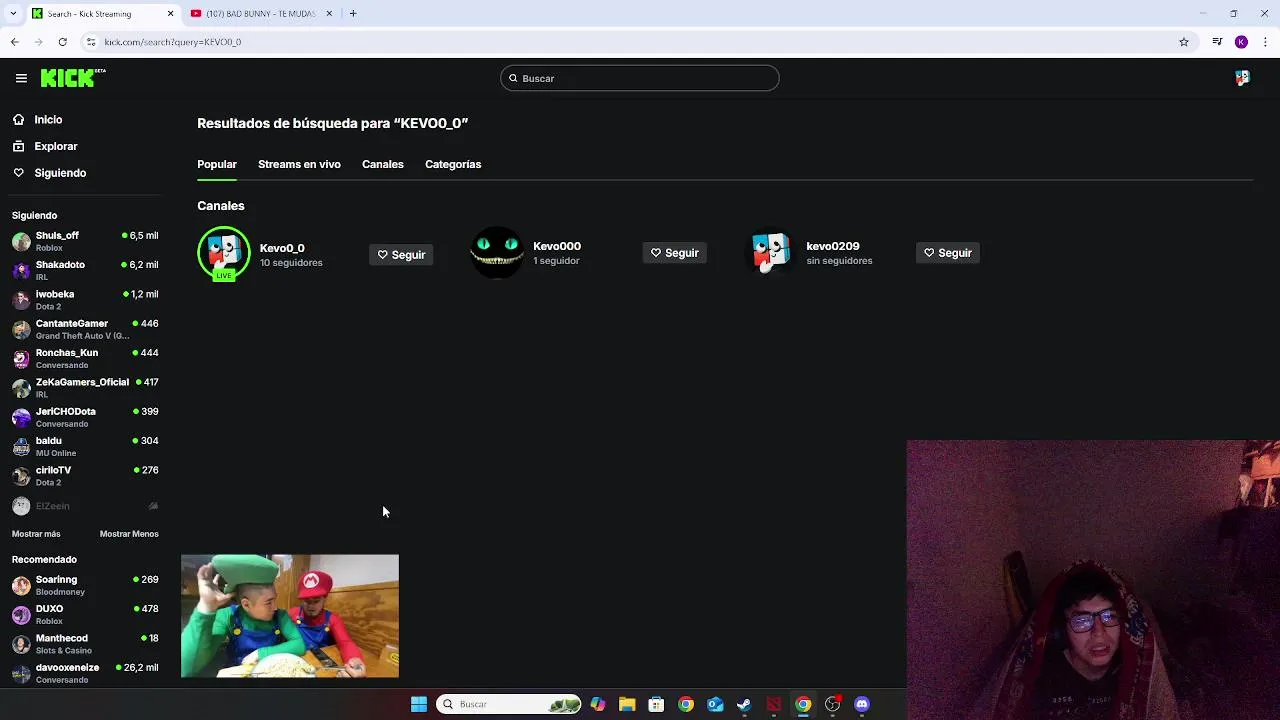The width and height of the screenshot is (1280, 720).
Task: Open Dota 2 from the taskbar
Action: point(774,704)
